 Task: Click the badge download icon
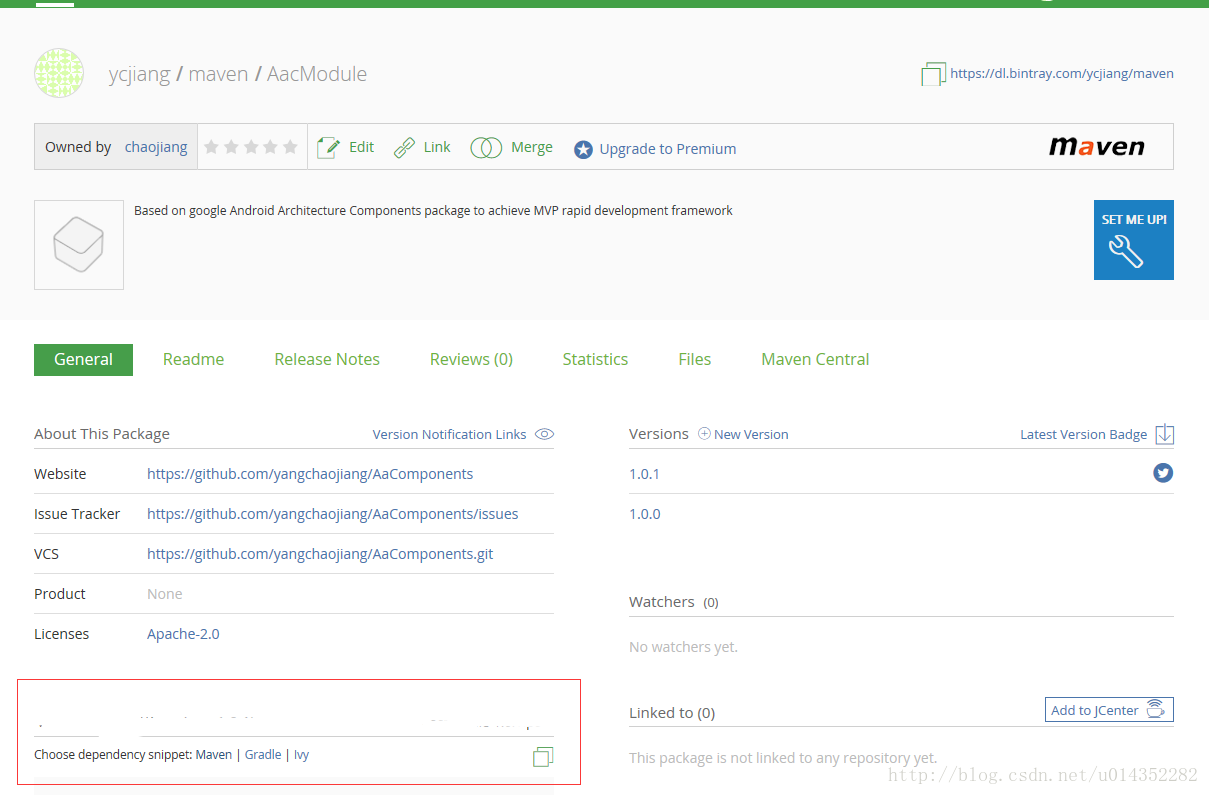1164,434
